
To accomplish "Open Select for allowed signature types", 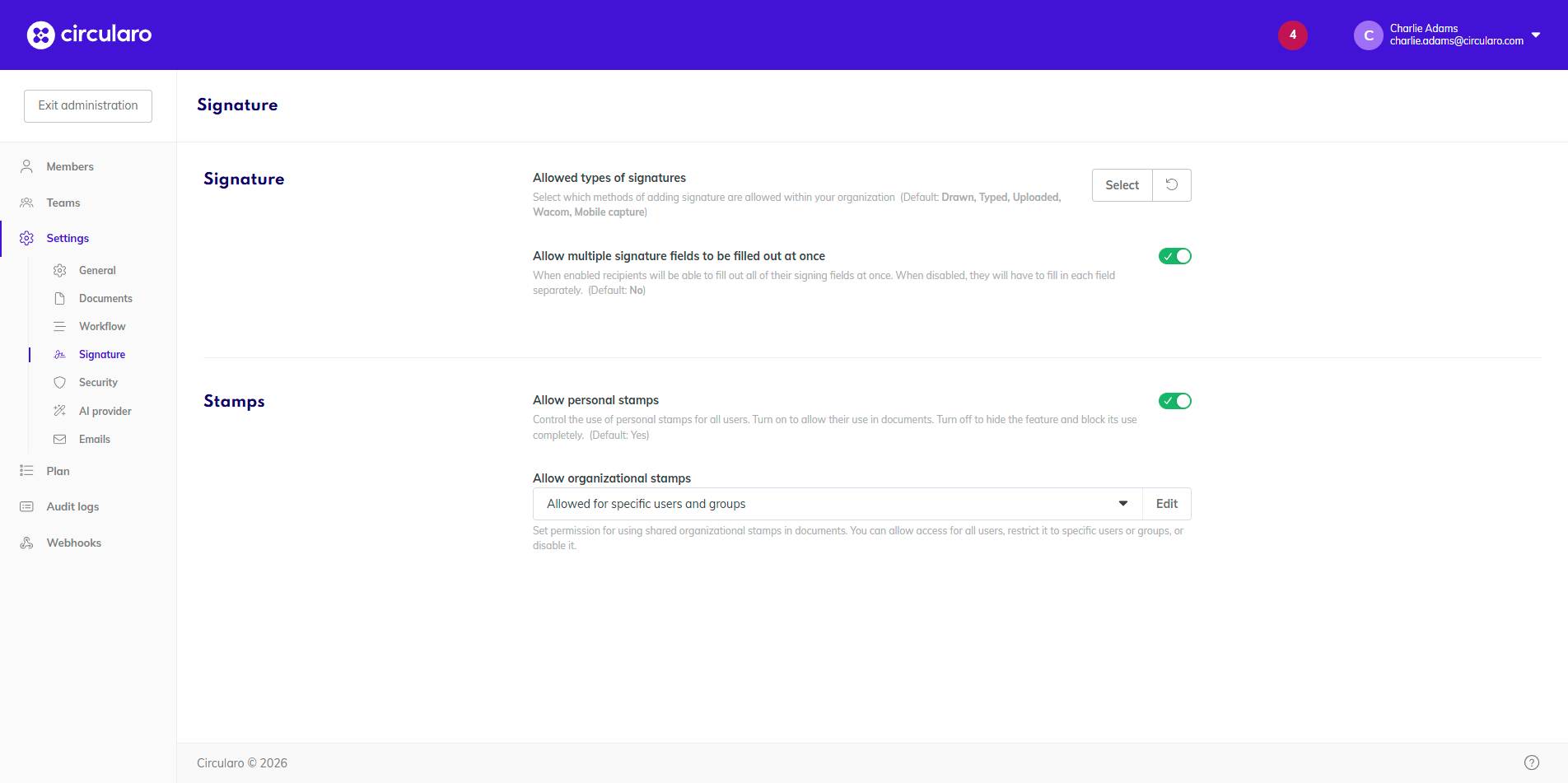I will tap(1122, 185).
